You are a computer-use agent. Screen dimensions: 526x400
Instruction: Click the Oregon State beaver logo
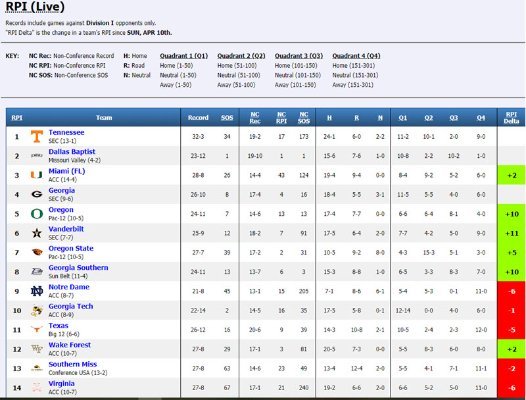[37, 252]
